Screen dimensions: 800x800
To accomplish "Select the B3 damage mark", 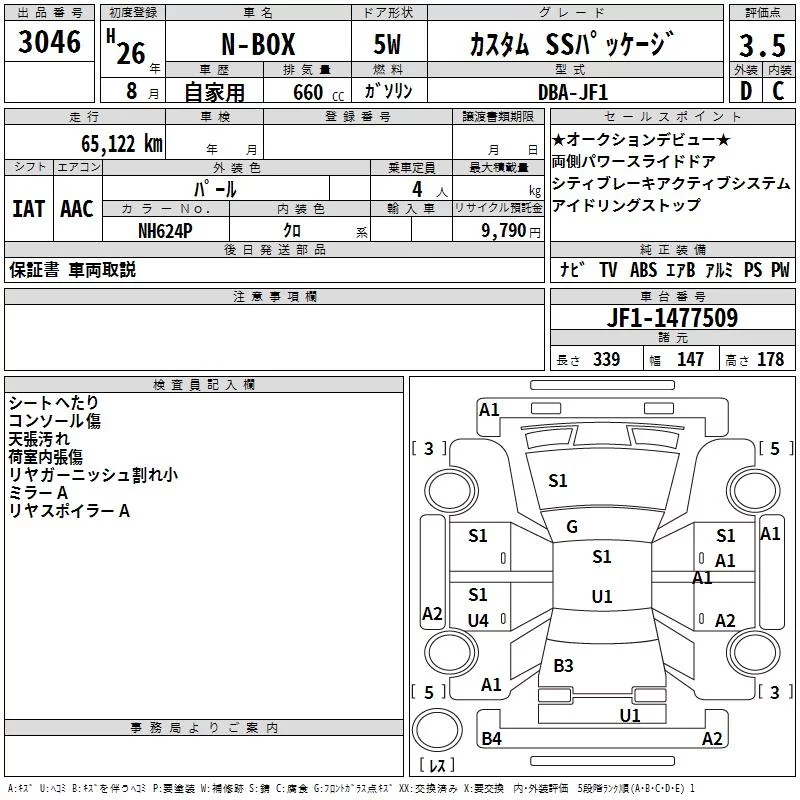I will tap(563, 665).
